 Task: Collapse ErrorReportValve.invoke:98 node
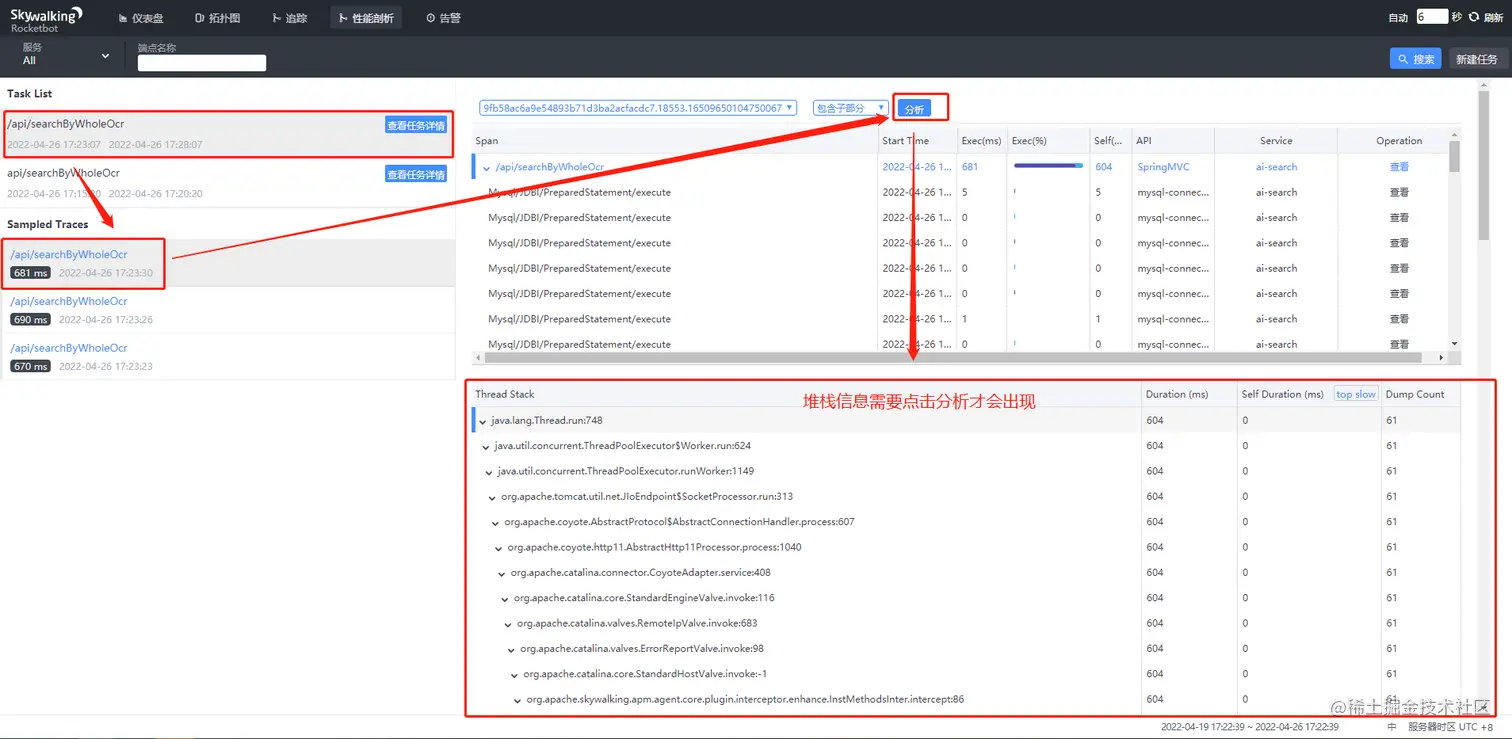(x=512, y=650)
